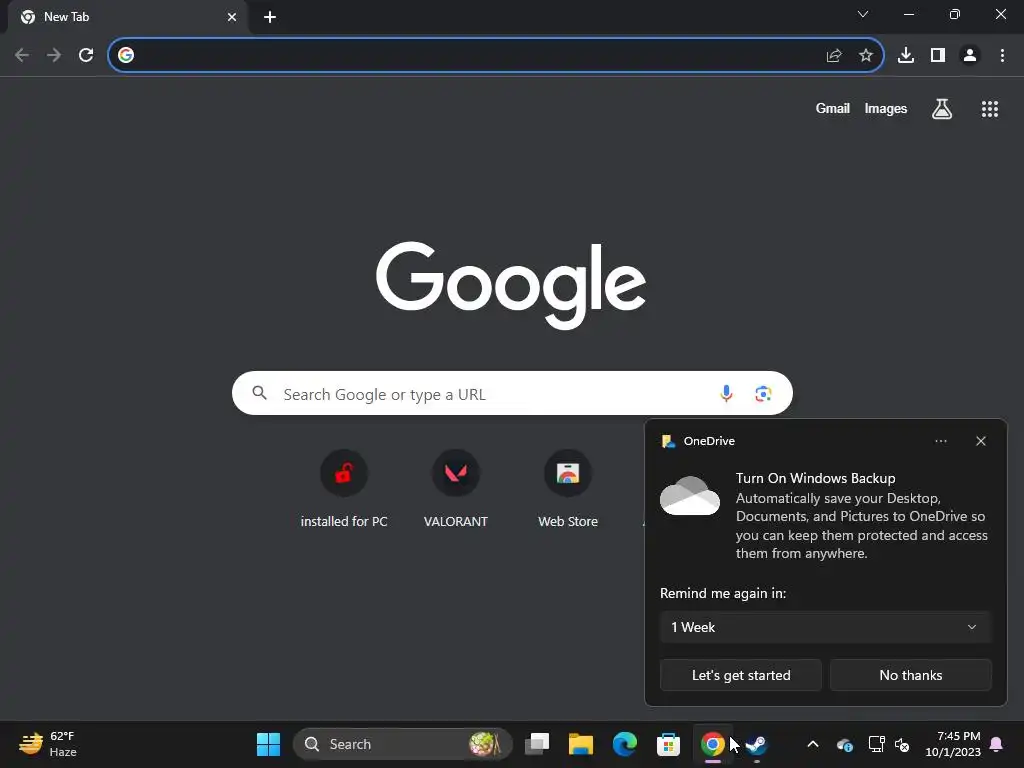Open Search Labs flask icon
Viewport: 1024px width, 768px height.
tap(942, 109)
